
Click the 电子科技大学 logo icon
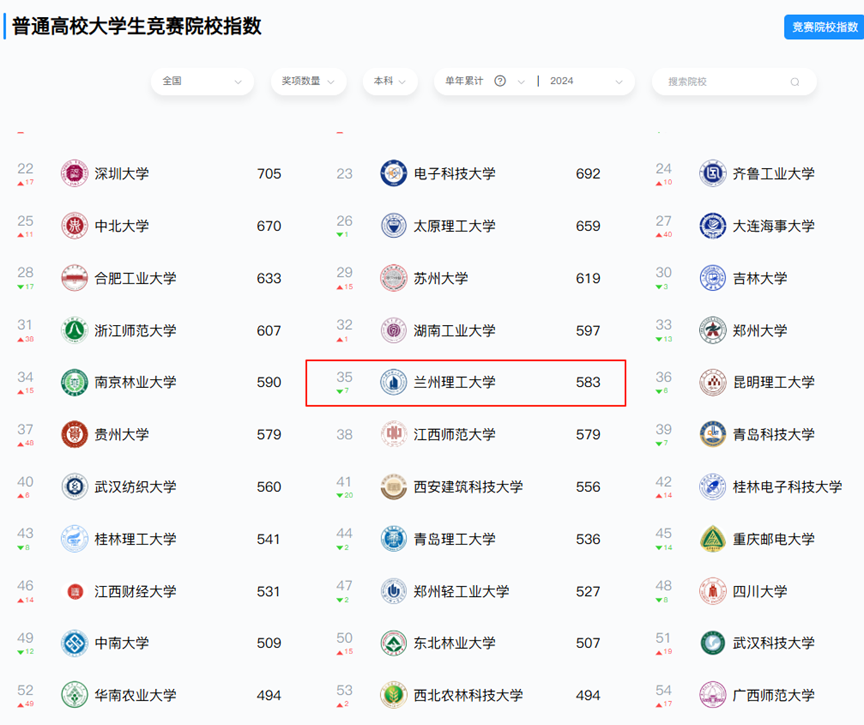(394, 174)
